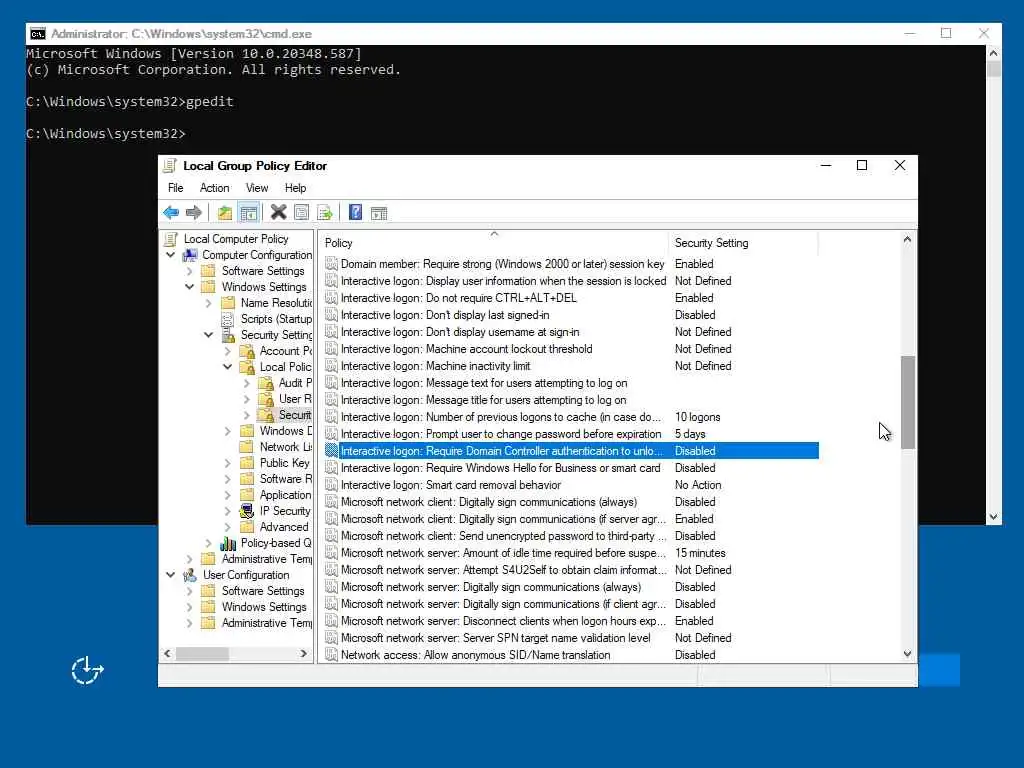Open the File menu
Image resolution: width=1024 pixels, height=768 pixels.
176,188
